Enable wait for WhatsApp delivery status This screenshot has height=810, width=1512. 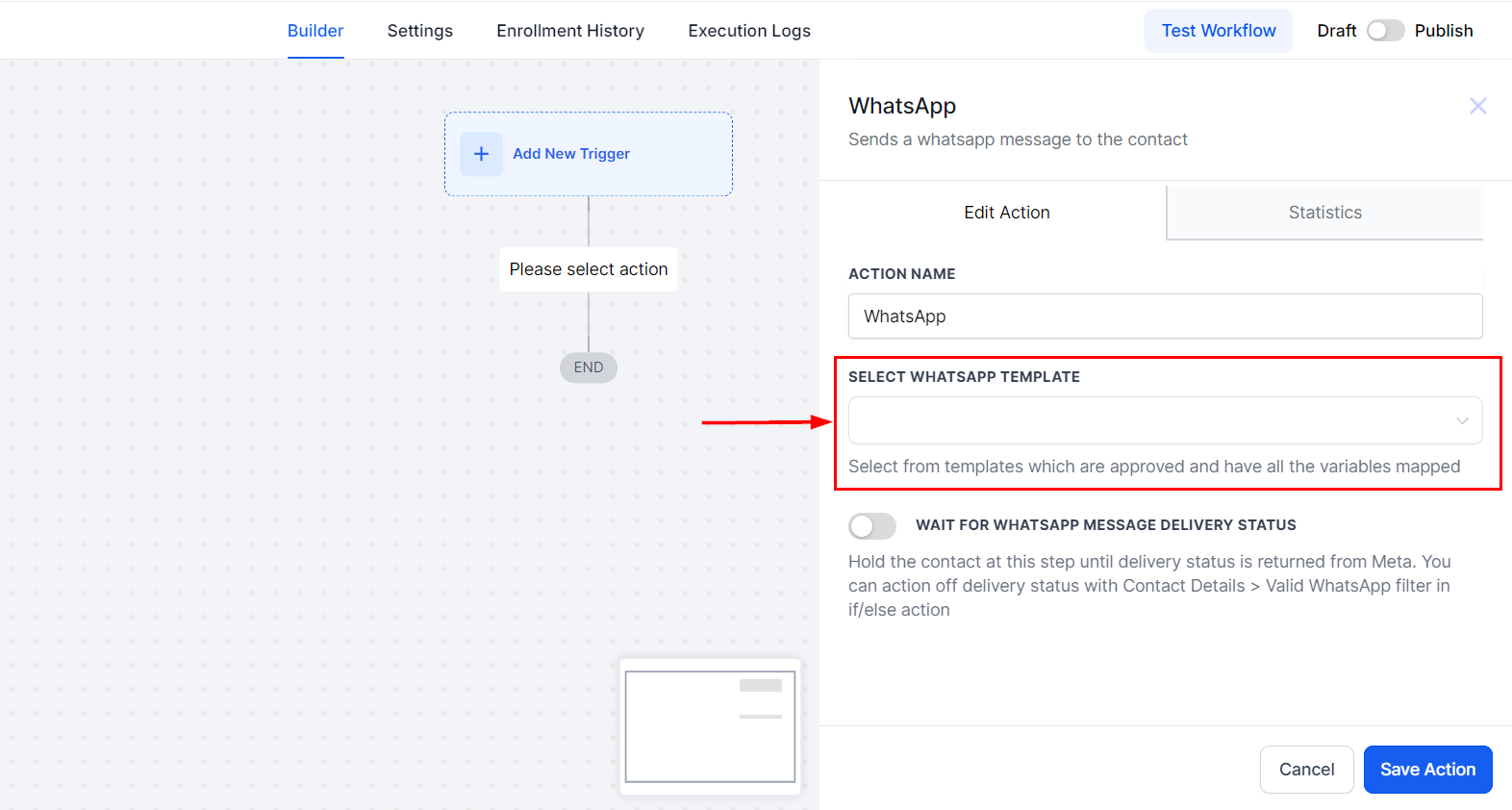click(x=871, y=525)
